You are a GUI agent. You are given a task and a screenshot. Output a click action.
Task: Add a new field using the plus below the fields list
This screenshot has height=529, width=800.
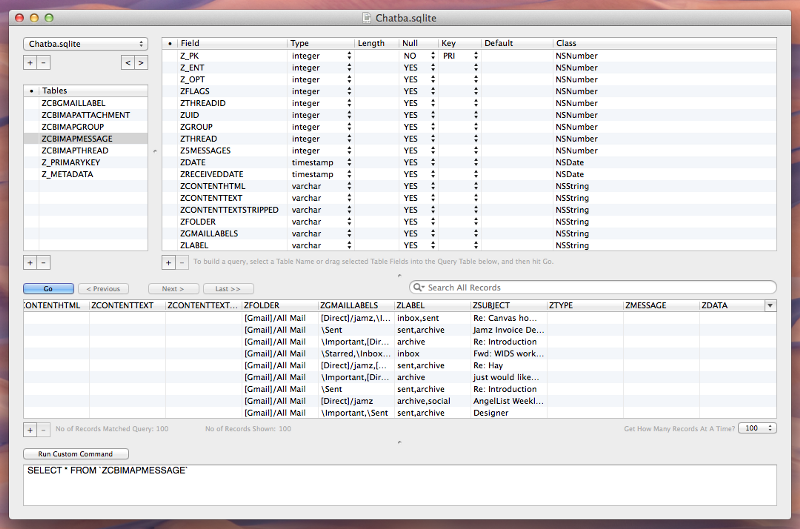168,262
